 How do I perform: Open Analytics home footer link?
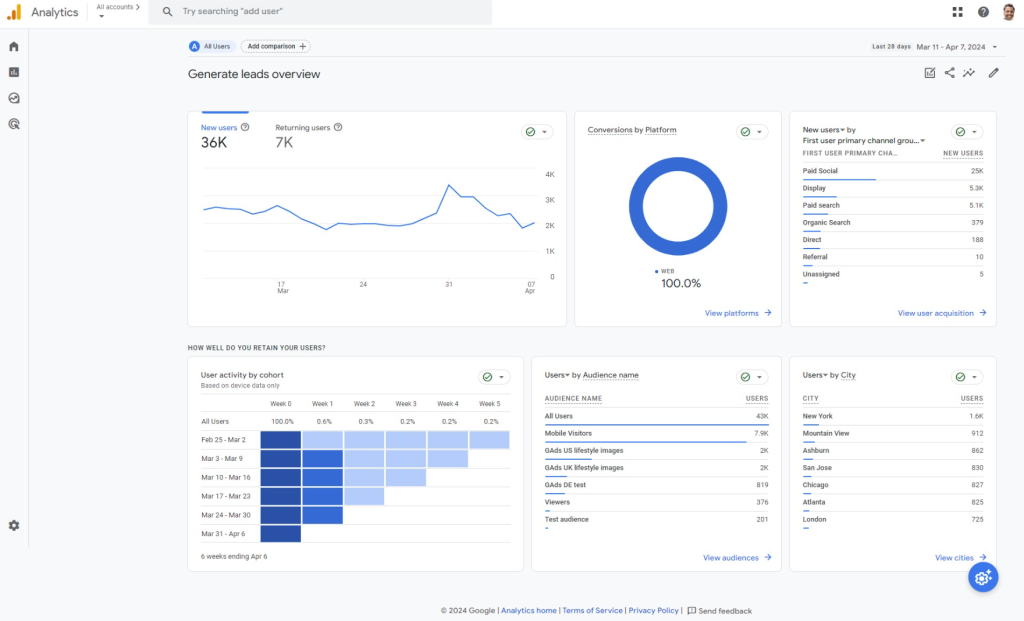tap(528, 611)
